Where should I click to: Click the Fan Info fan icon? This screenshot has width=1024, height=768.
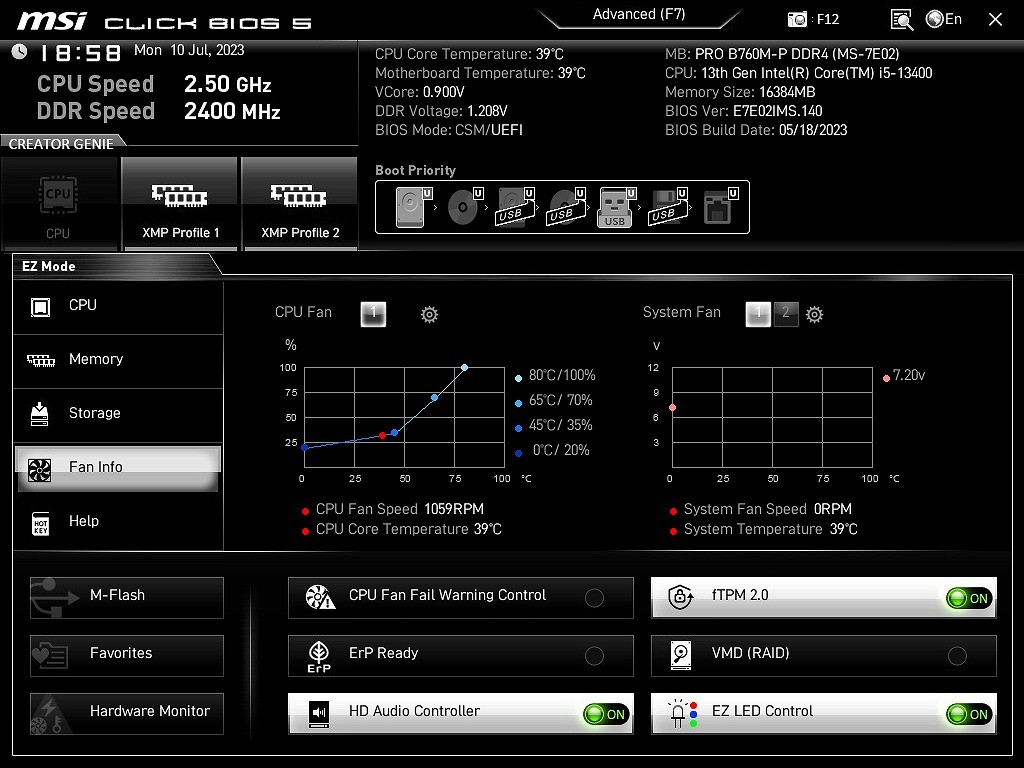tap(39, 470)
